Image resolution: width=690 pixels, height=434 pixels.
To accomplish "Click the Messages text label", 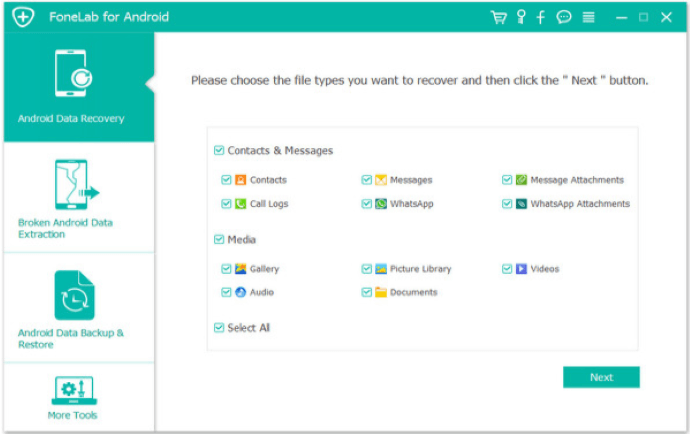I will tap(411, 180).
